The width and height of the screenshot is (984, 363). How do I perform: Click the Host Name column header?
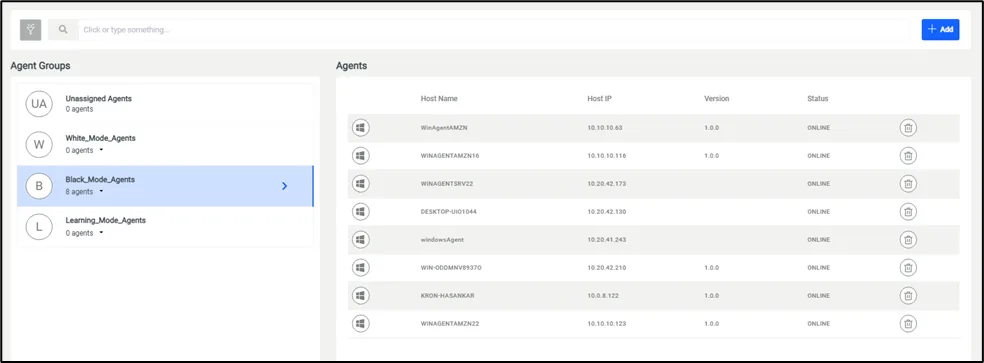[439, 99]
